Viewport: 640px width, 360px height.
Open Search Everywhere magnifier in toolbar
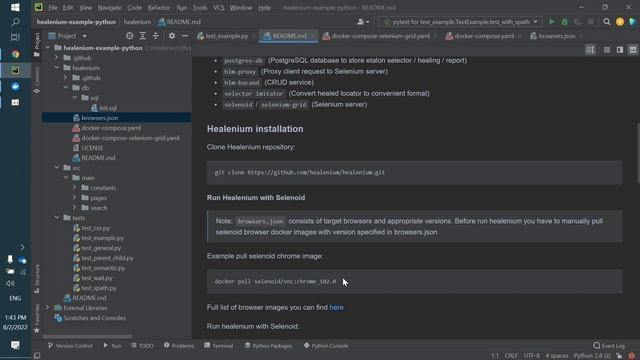click(x=607, y=22)
